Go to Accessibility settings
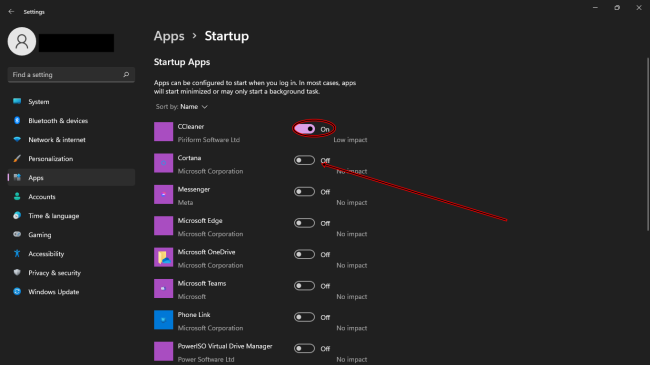The height and width of the screenshot is (365, 650). [71, 254]
